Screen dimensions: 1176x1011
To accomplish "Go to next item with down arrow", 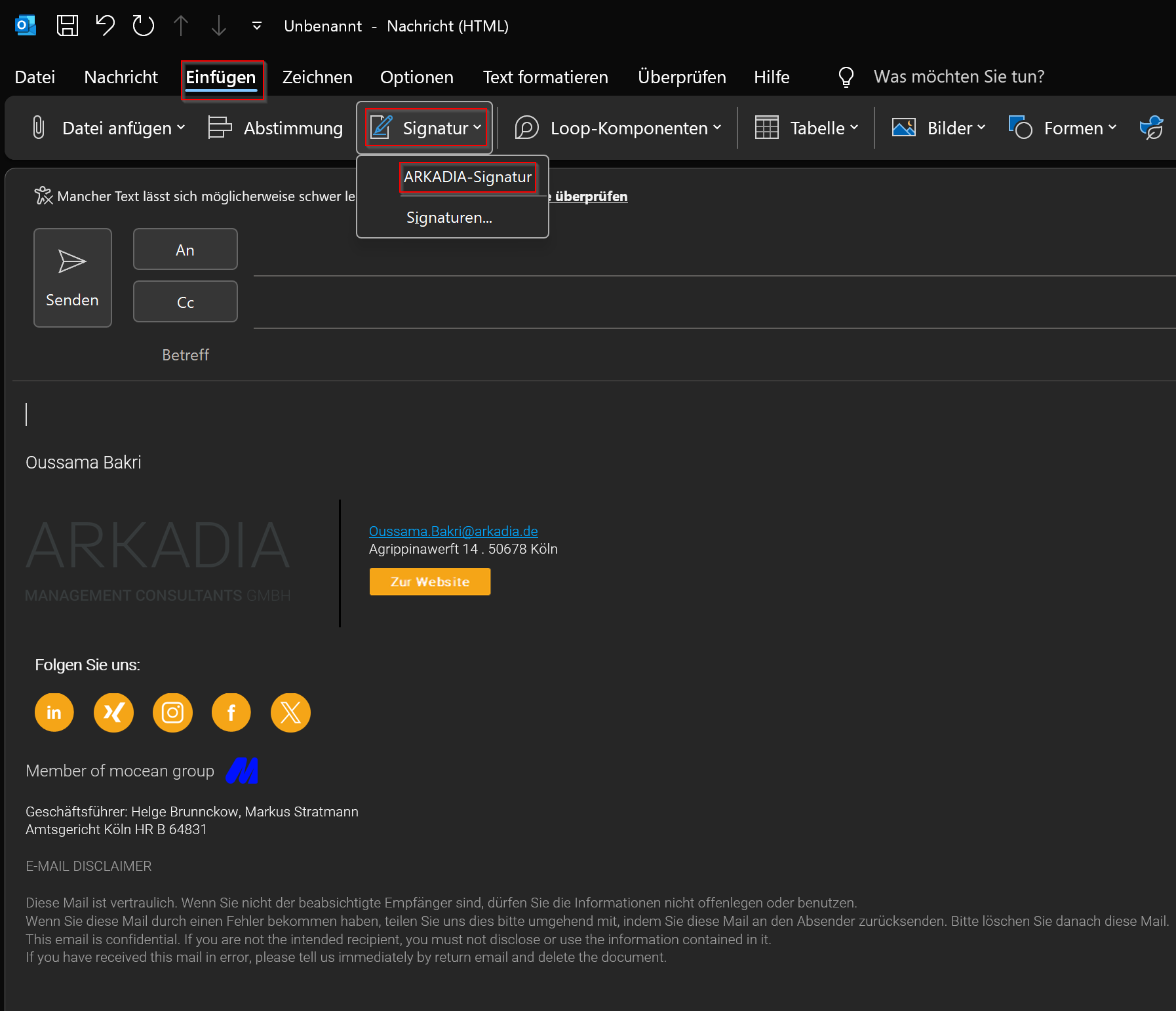I will coord(219,26).
